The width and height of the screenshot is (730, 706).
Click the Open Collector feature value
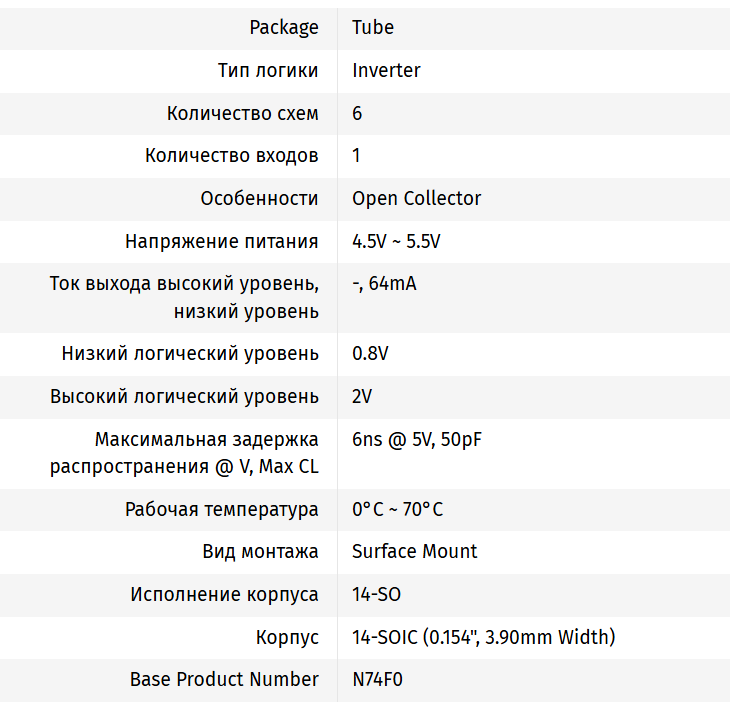(x=416, y=199)
